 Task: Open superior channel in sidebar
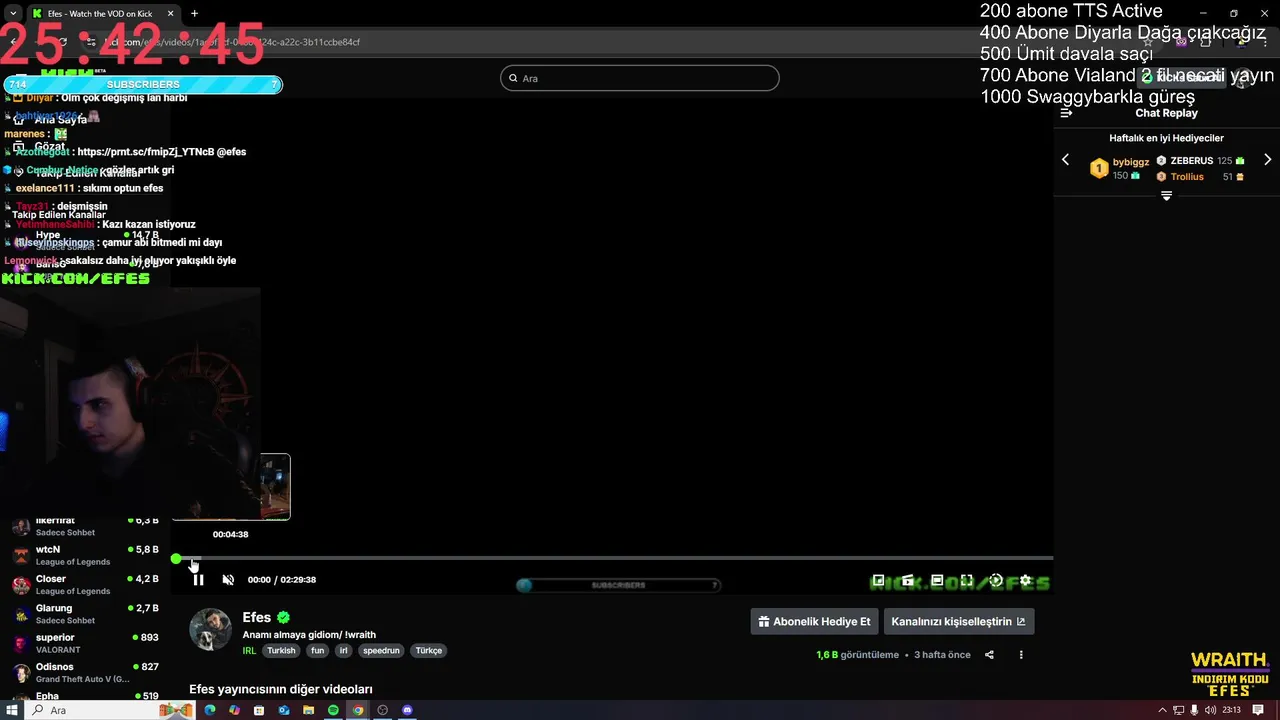(84, 643)
